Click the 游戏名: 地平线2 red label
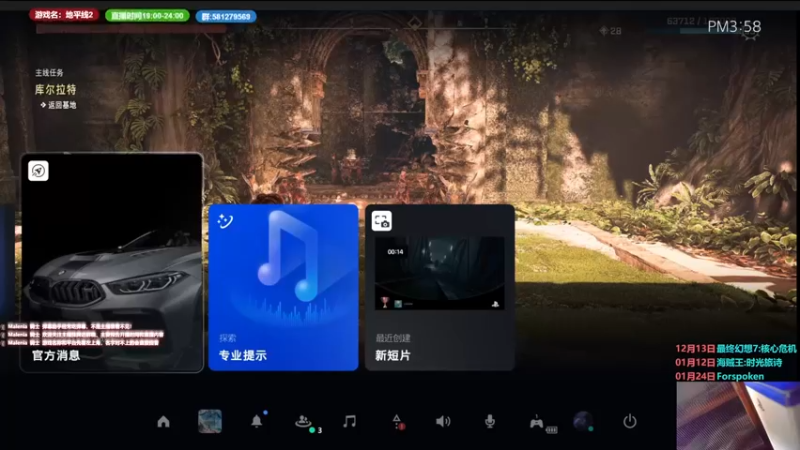 pyautogui.click(x=64, y=15)
